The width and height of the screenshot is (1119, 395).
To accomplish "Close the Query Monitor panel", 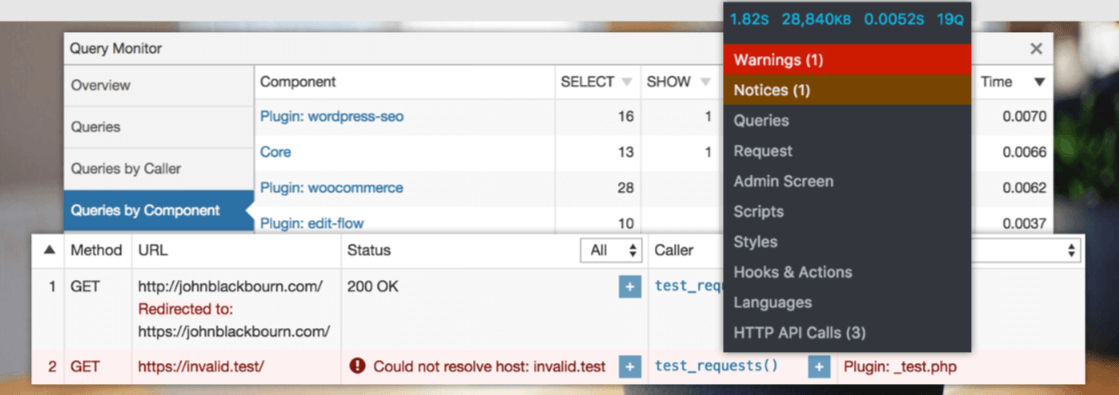I will pyautogui.click(x=1036, y=49).
